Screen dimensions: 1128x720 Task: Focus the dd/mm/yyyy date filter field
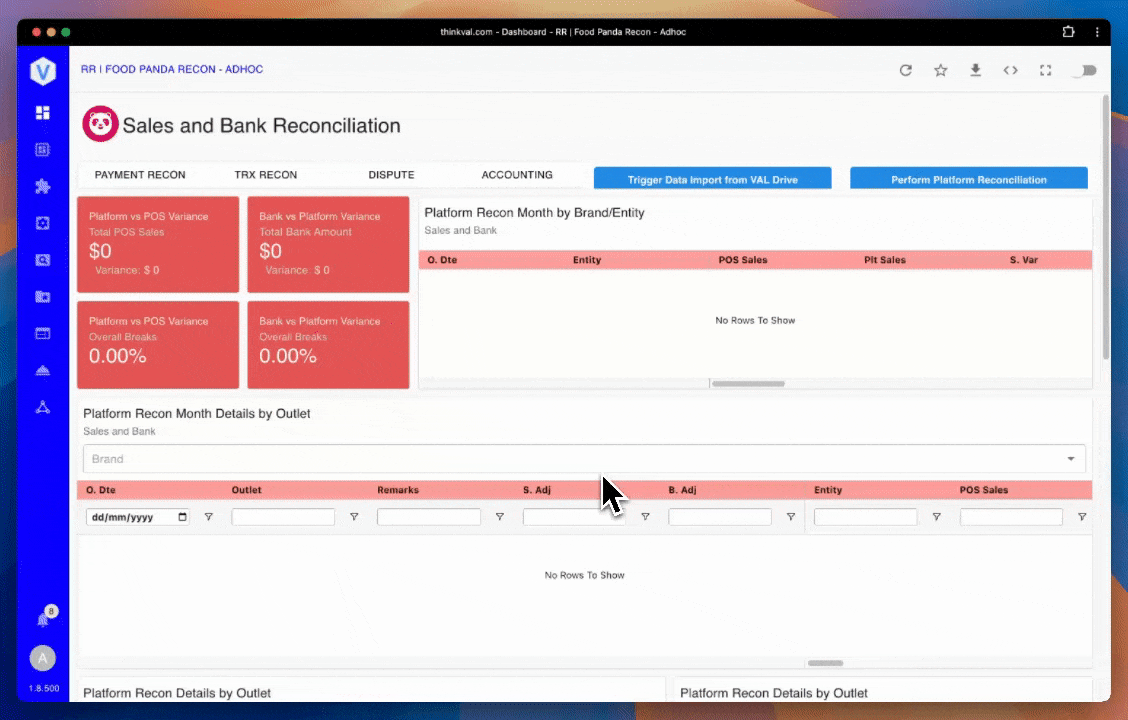pos(137,516)
